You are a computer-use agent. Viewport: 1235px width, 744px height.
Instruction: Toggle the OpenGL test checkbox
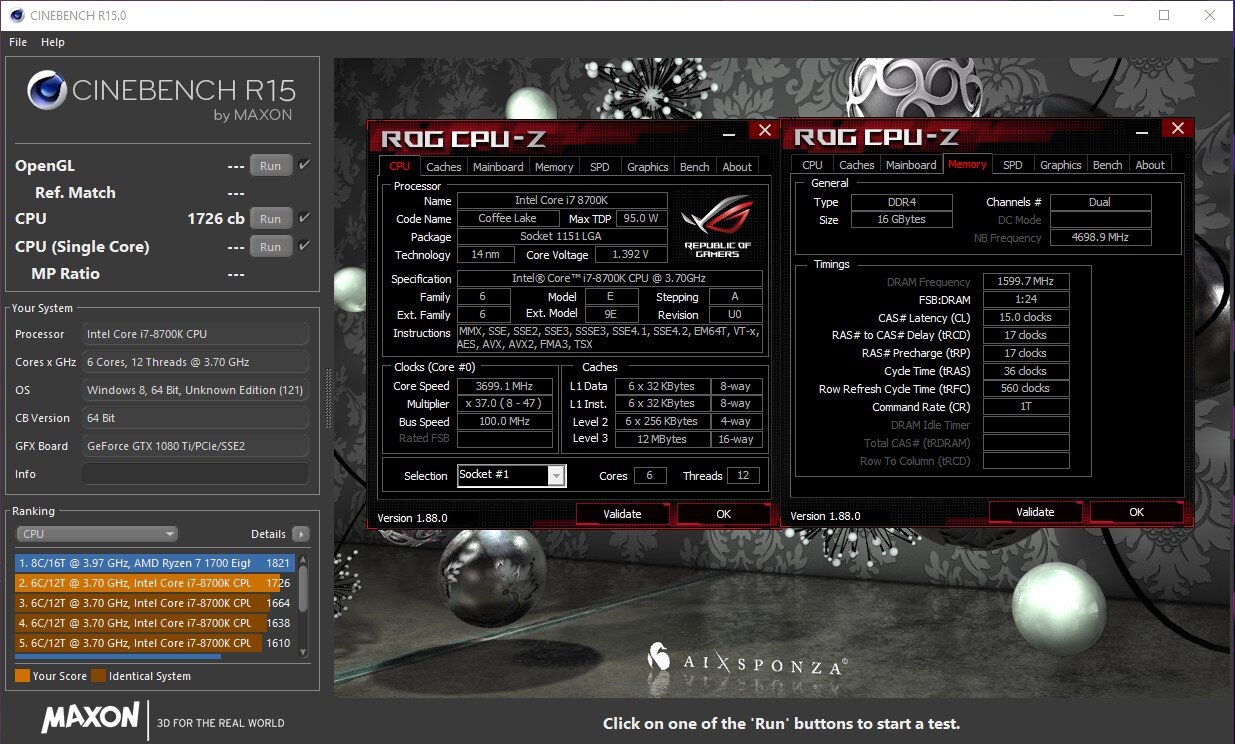(305, 165)
